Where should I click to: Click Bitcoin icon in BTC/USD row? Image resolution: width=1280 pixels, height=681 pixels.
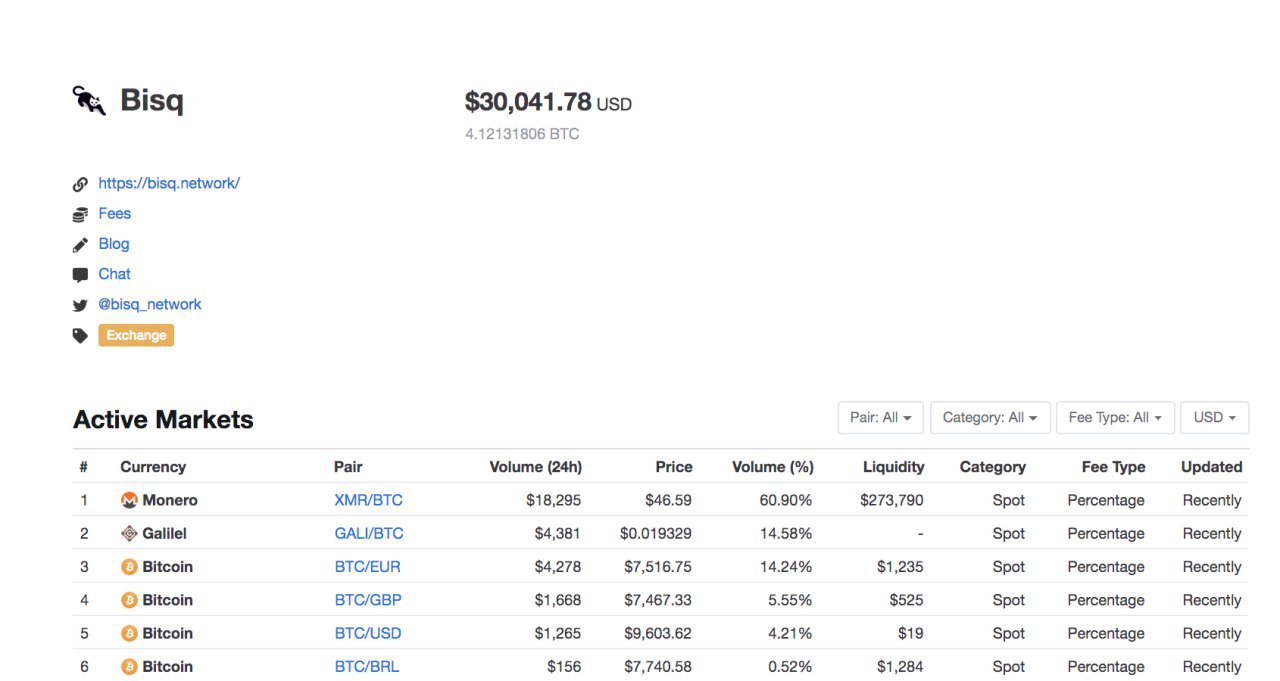click(x=129, y=633)
